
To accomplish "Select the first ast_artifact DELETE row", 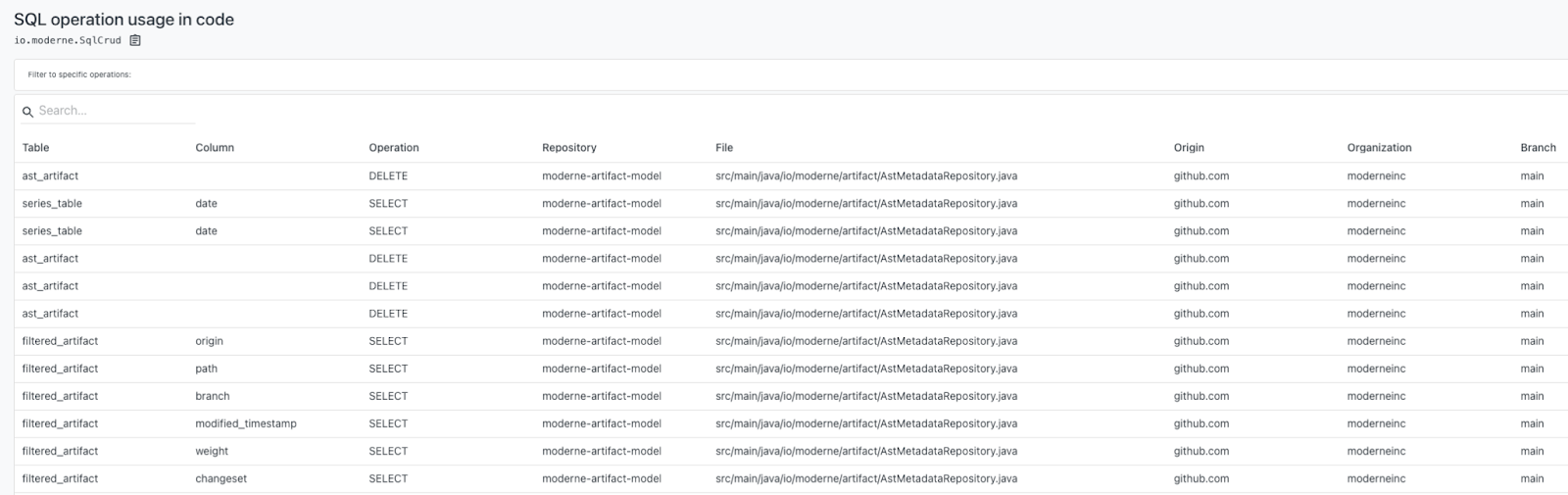I will coord(790,176).
